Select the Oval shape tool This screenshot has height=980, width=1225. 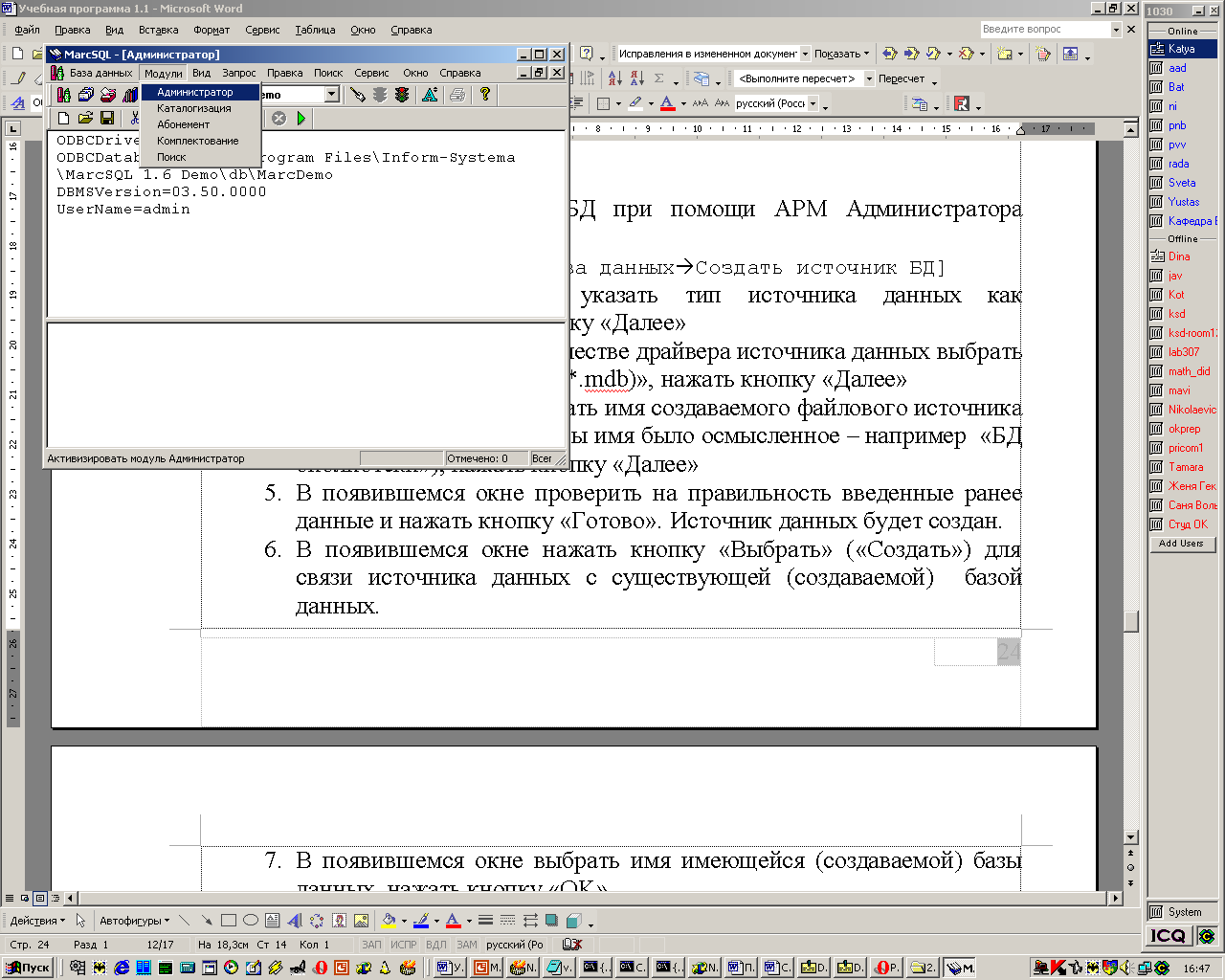coord(250,921)
